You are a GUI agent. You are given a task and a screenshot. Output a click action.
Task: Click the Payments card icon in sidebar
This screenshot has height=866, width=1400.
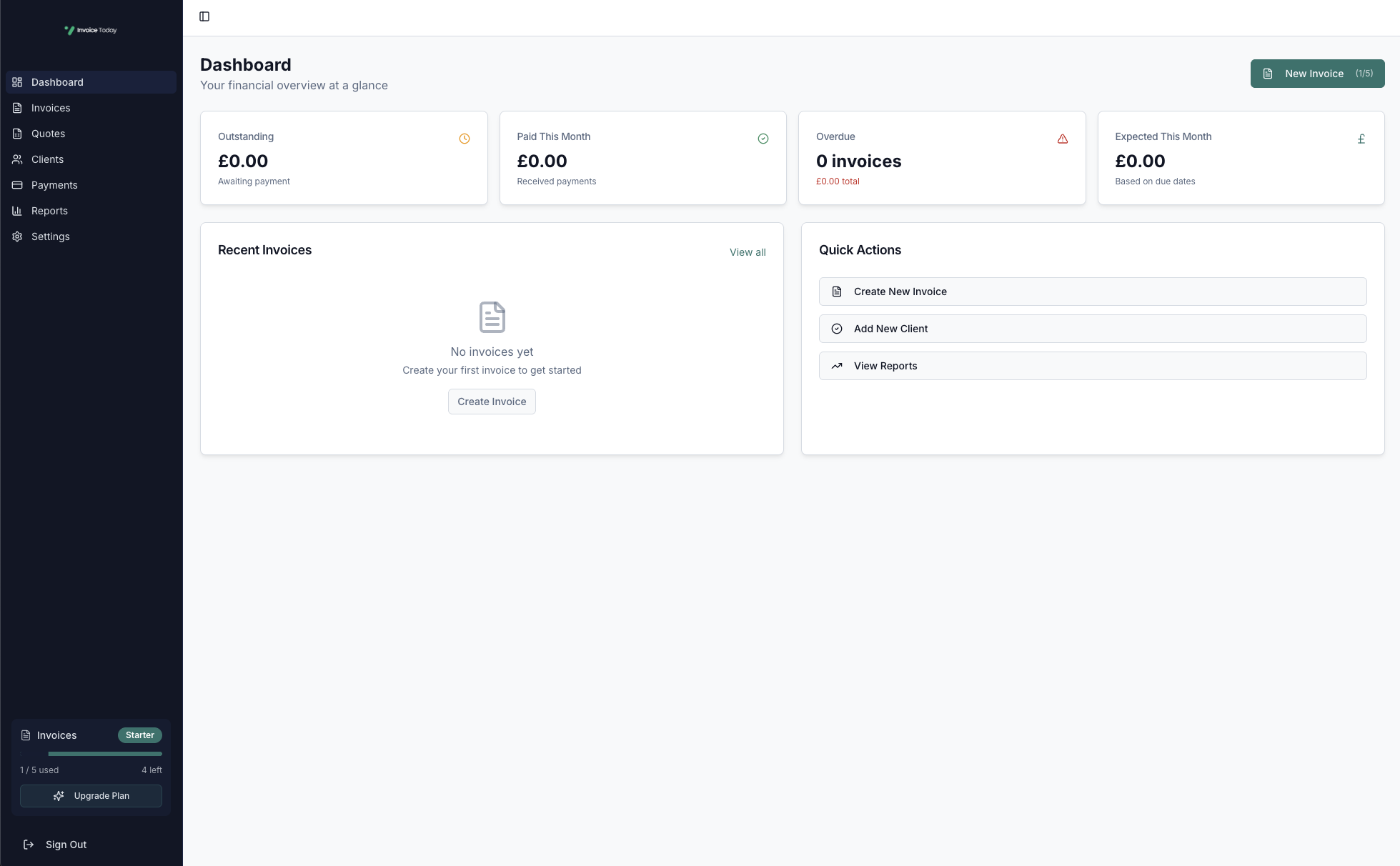point(17,184)
